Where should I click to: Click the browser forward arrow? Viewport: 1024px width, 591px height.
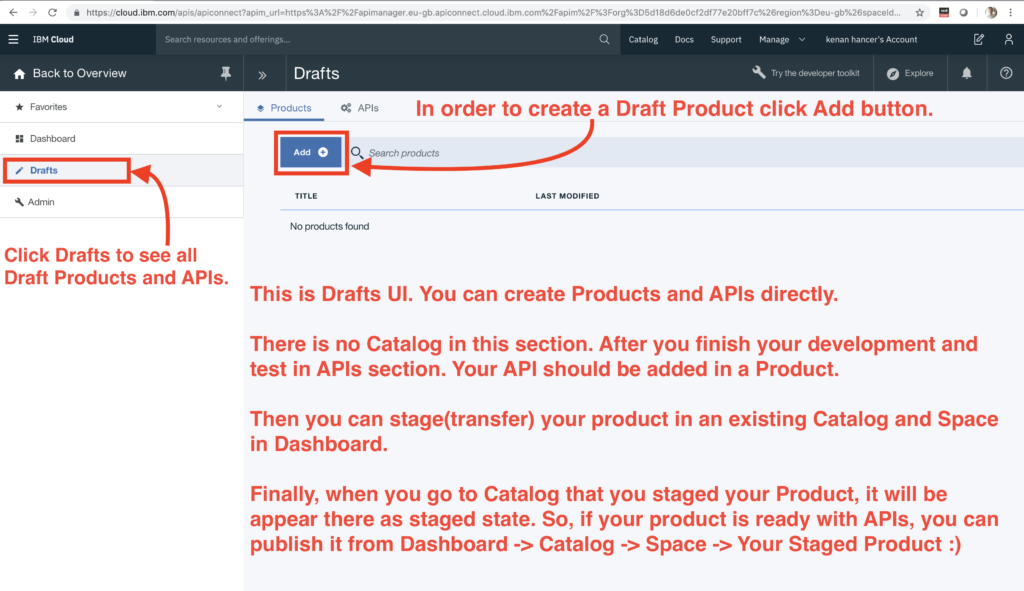point(33,12)
